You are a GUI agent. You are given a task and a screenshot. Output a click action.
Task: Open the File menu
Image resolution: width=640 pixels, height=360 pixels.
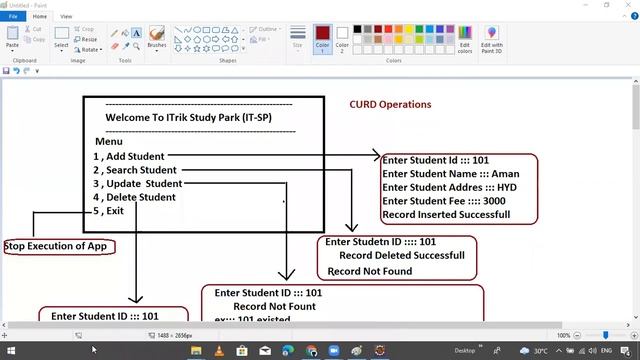coord(13,16)
